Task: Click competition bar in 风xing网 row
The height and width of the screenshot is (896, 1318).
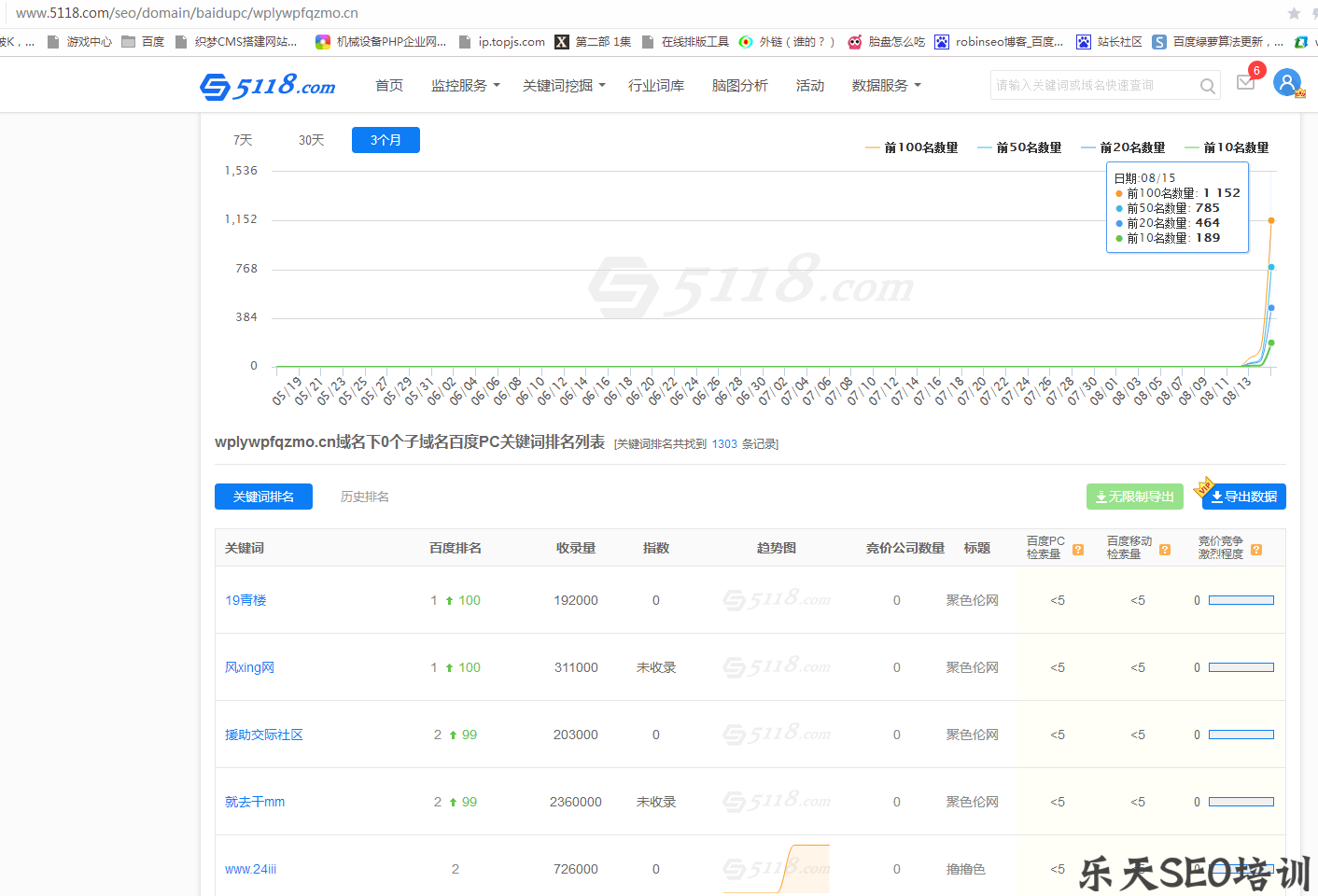Action: pyautogui.click(x=1241, y=667)
